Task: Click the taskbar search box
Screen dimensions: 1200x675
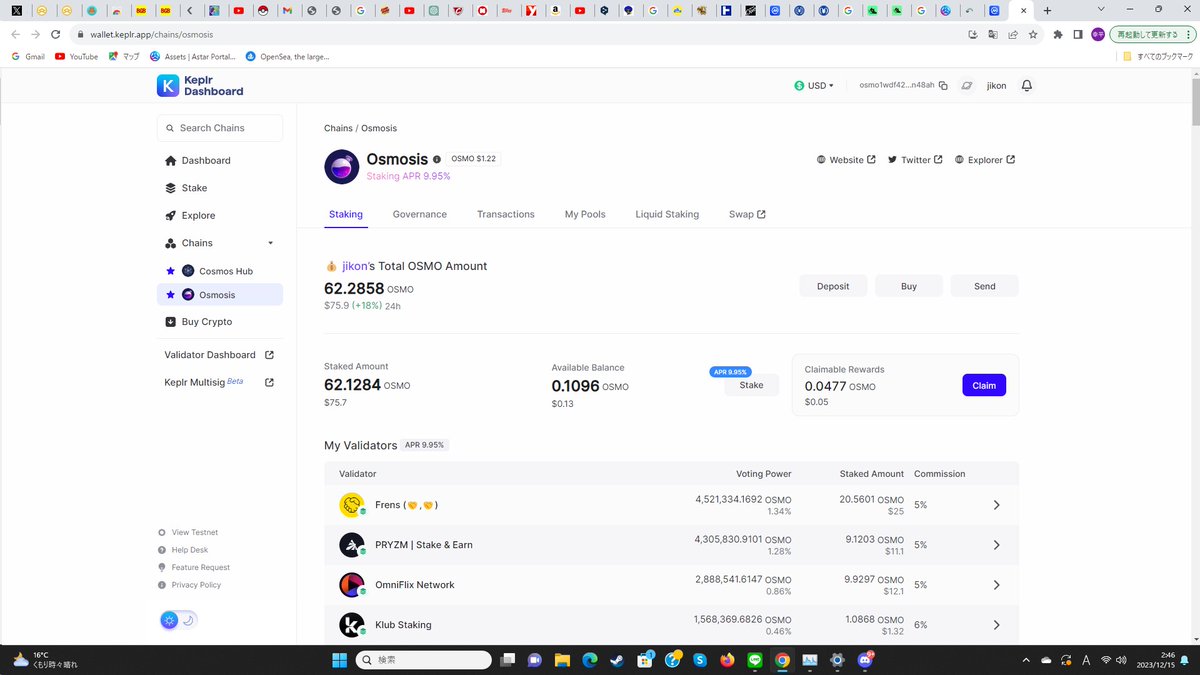Action: 423,660
